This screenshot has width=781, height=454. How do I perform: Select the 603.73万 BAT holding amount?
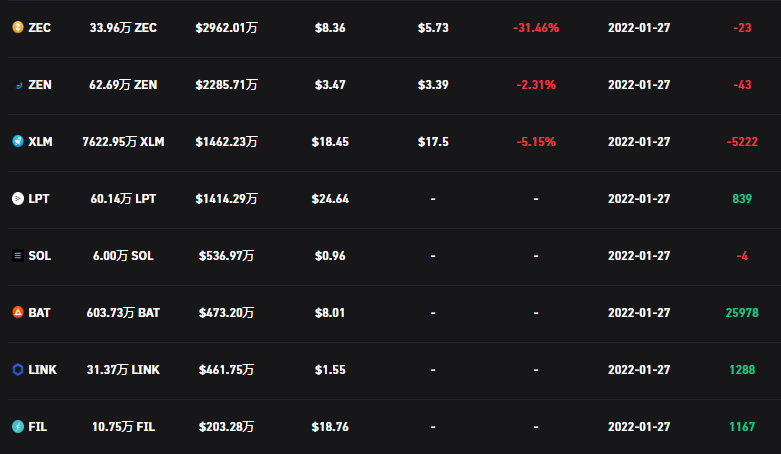pos(123,313)
